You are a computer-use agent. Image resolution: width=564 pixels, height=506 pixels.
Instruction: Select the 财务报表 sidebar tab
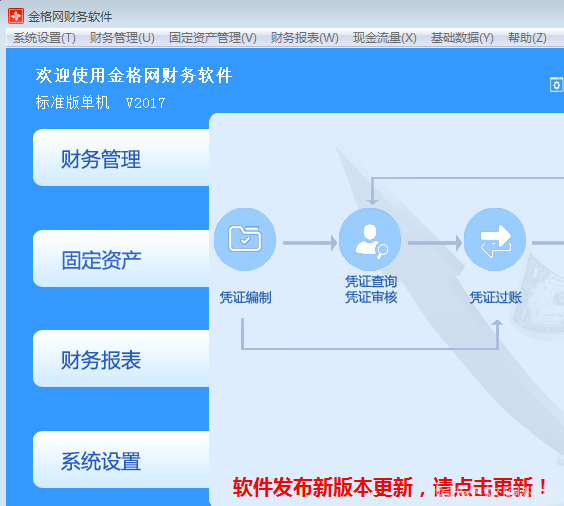tap(121, 359)
